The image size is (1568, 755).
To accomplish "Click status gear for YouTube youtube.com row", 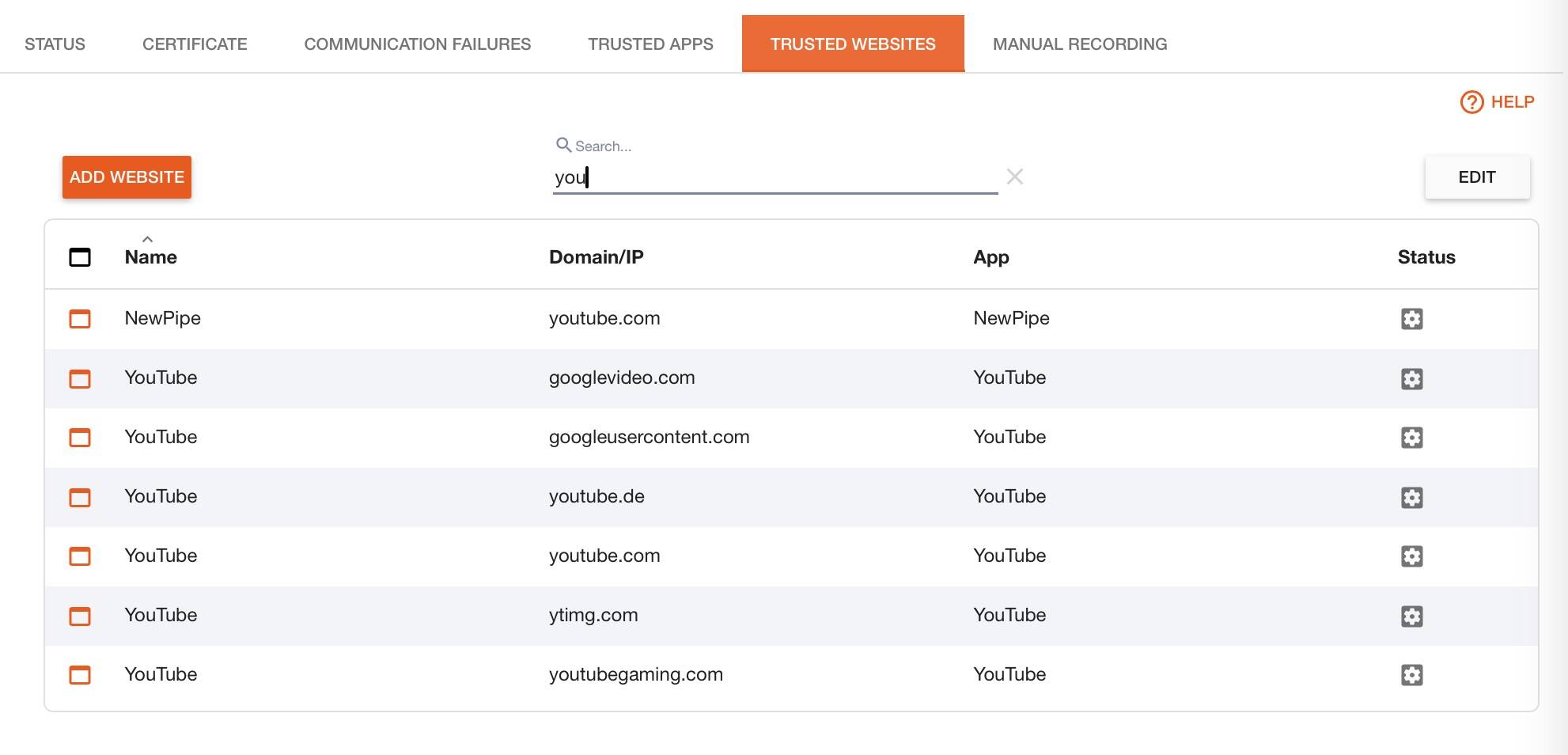I will click(x=1412, y=556).
